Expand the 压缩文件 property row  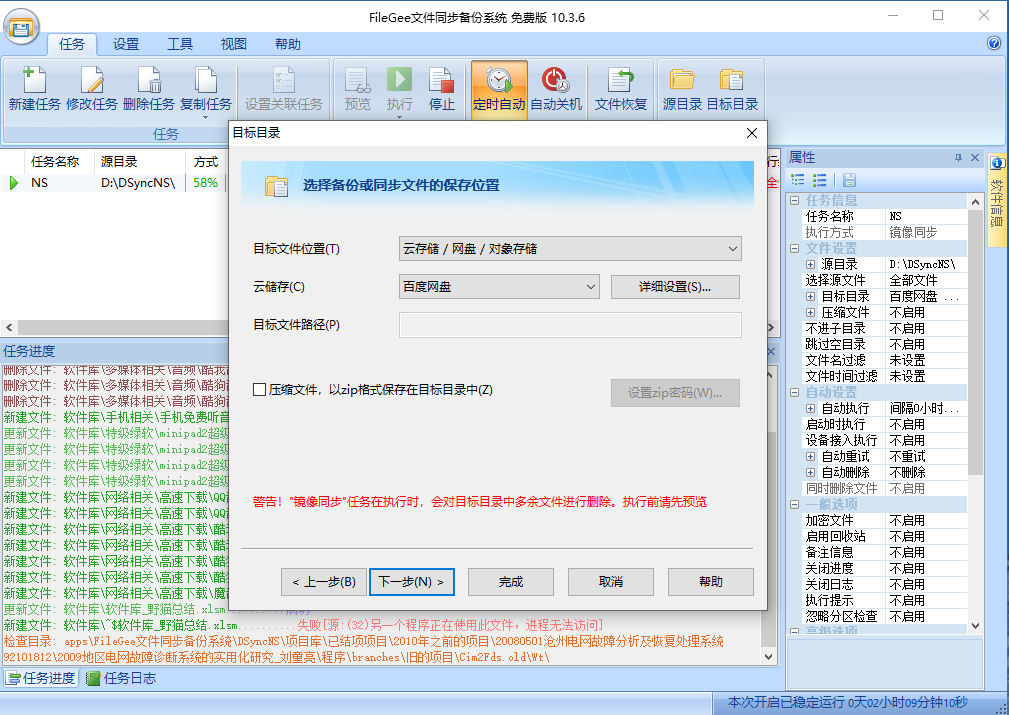811,312
